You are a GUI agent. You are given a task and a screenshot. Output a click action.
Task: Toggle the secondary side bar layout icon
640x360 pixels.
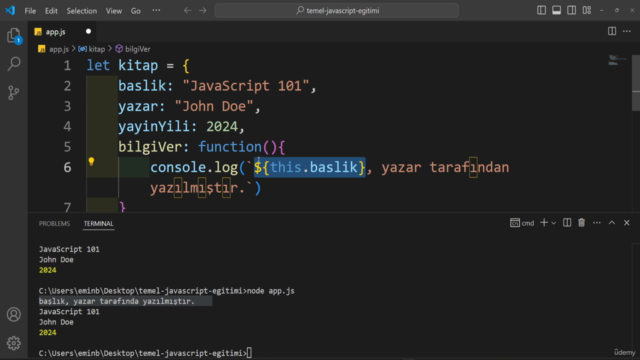pyautogui.click(x=571, y=11)
